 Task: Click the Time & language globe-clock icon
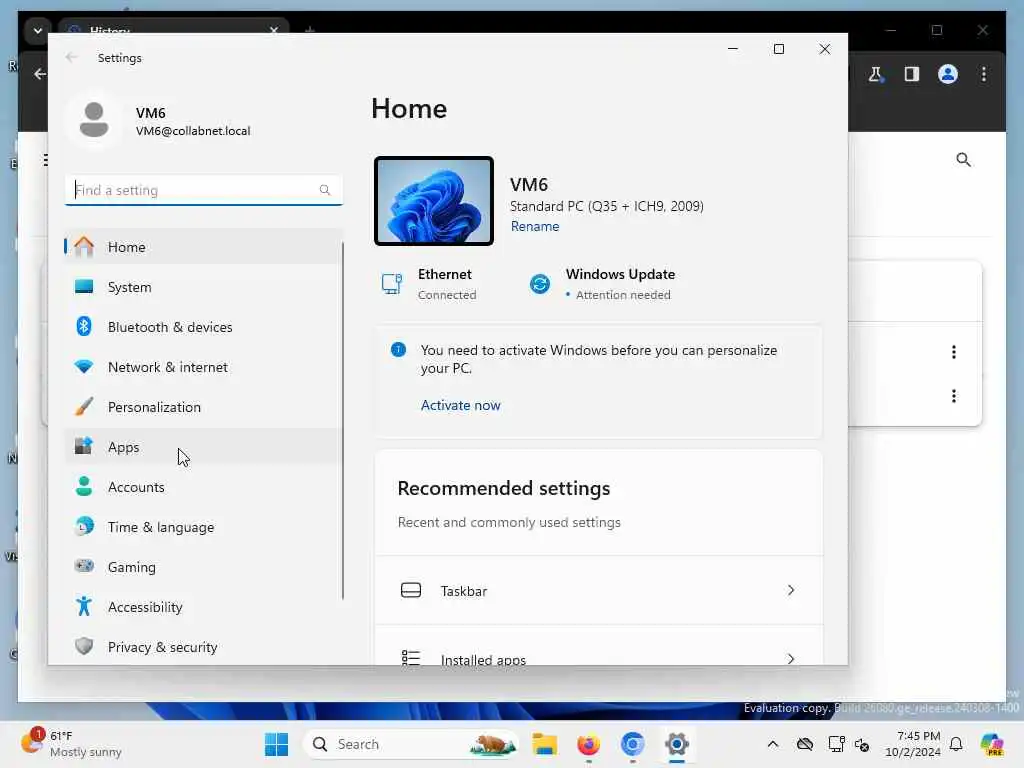coord(84,526)
